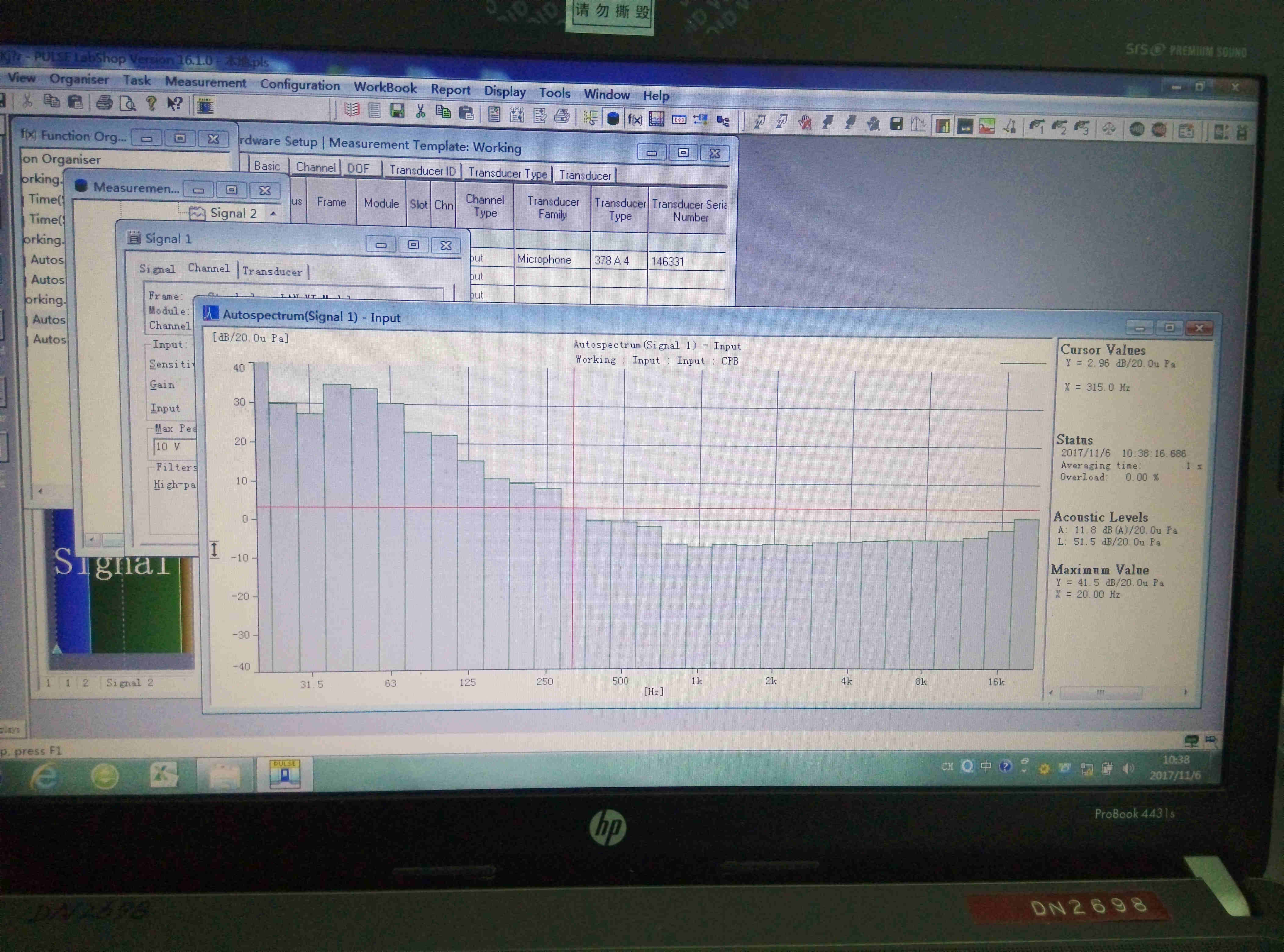Click the Print toolbar icon
This screenshot has height=952, width=1284.
coord(104,103)
